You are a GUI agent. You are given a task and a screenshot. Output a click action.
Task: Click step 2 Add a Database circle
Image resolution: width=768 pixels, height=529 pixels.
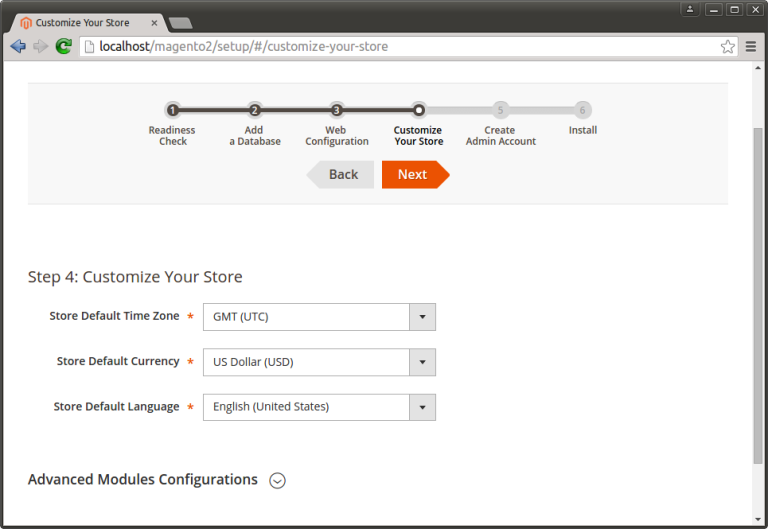click(x=254, y=110)
